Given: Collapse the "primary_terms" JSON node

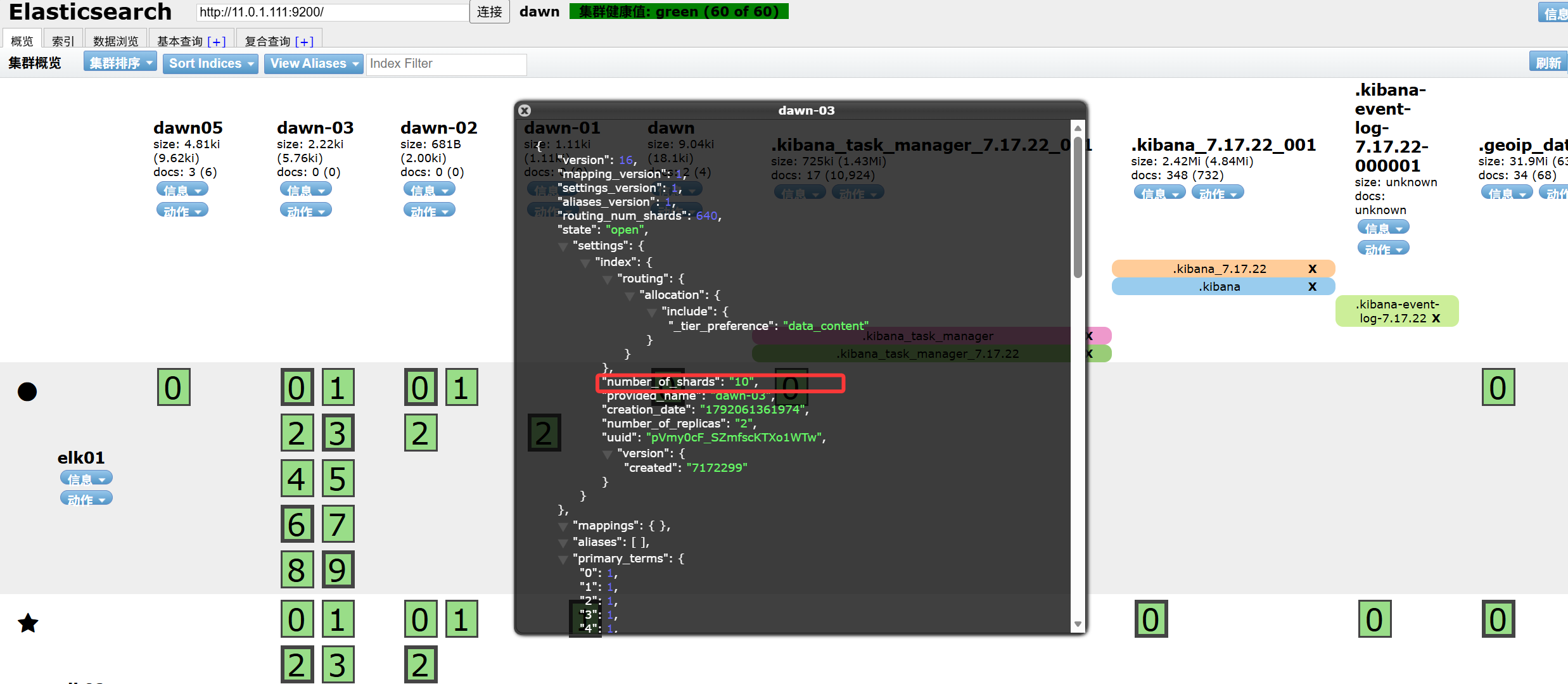Looking at the screenshot, I should [563, 559].
